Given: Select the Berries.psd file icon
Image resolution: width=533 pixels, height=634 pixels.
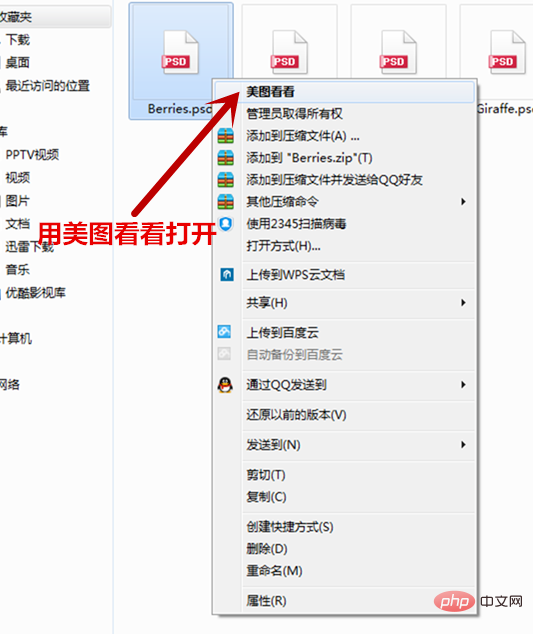Looking at the screenshot, I should (180, 53).
